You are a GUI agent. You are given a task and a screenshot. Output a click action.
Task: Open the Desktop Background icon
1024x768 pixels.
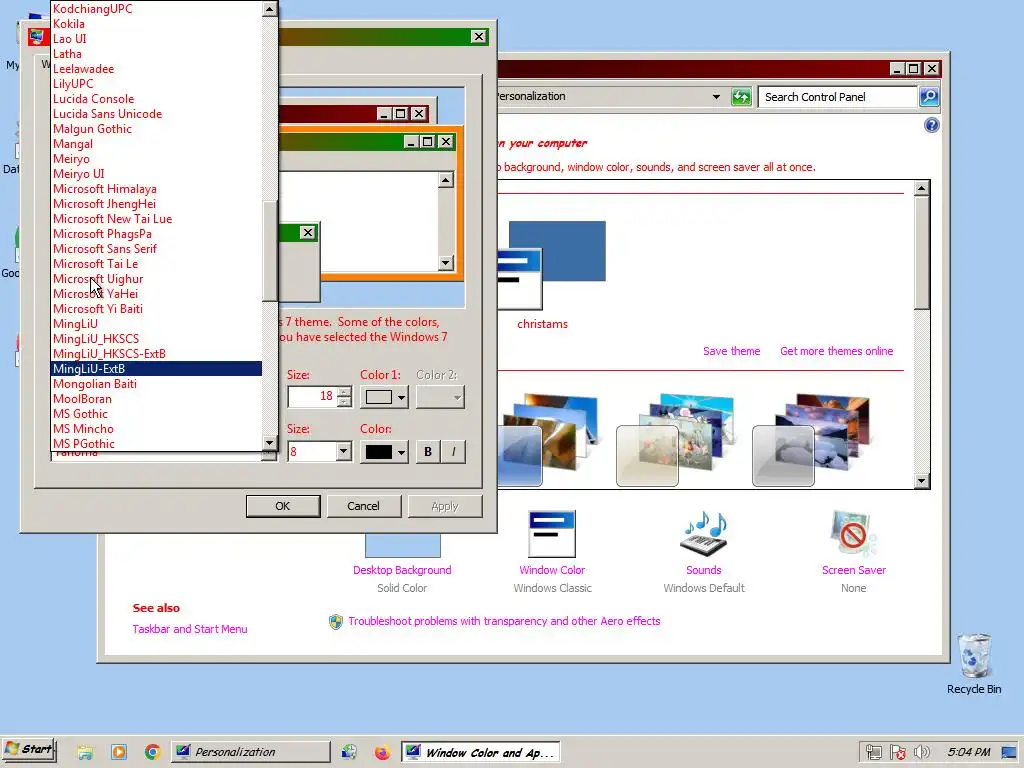(402, 546)
